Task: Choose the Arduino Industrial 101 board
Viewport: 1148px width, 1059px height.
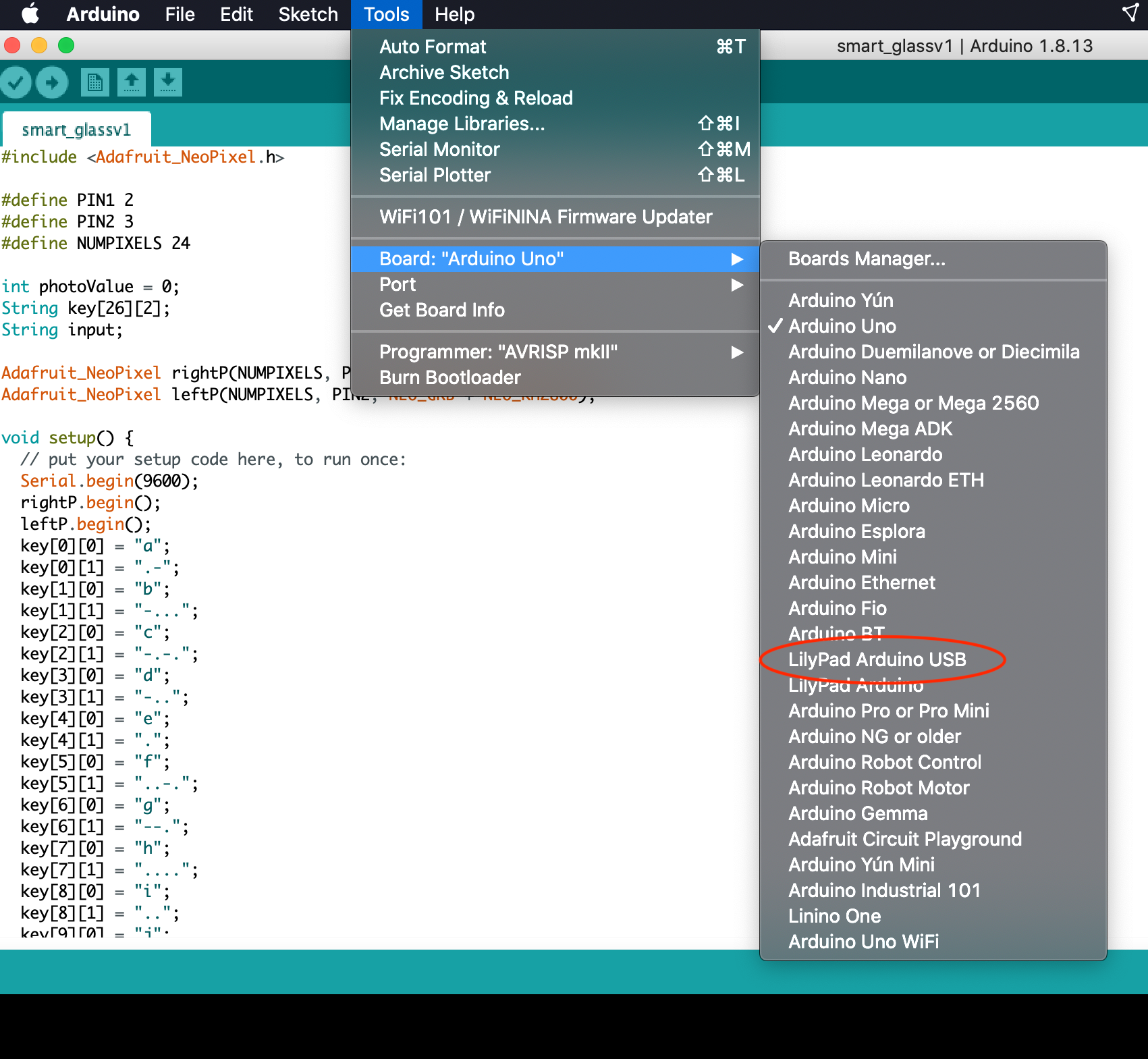Action: point(933,890)
